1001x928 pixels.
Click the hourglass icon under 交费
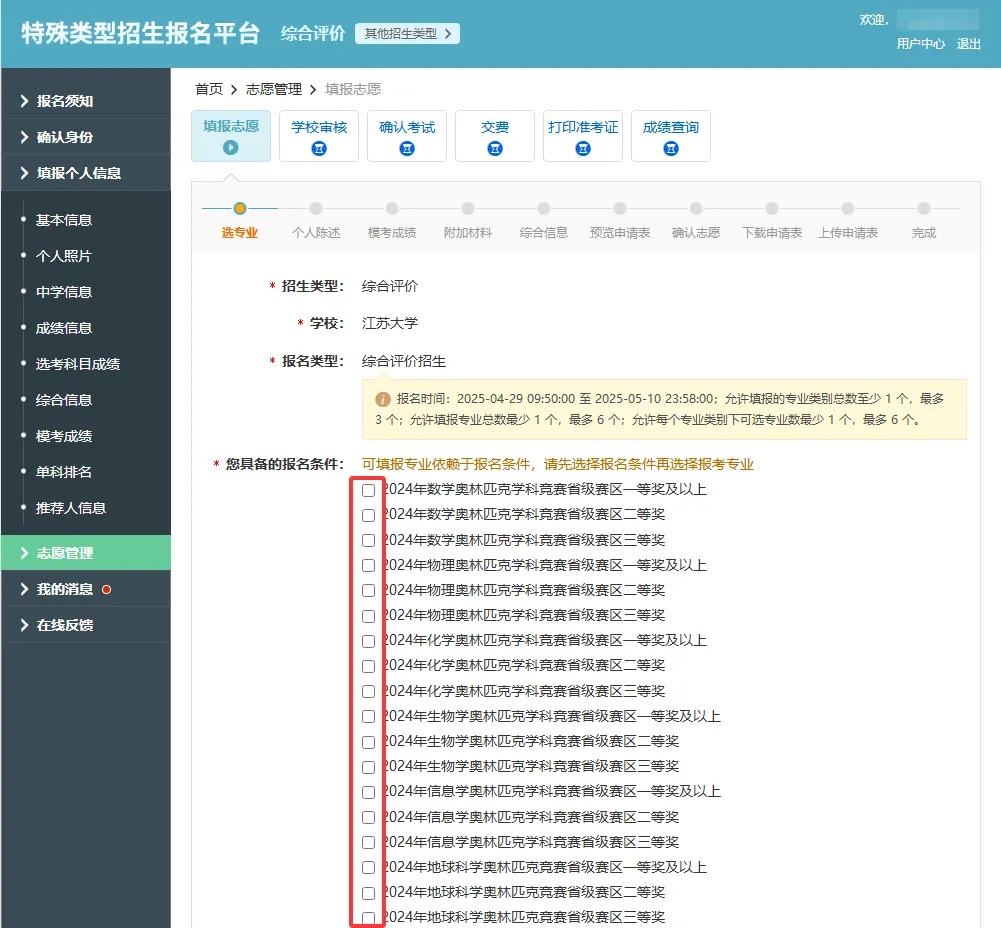pos(495,149)
